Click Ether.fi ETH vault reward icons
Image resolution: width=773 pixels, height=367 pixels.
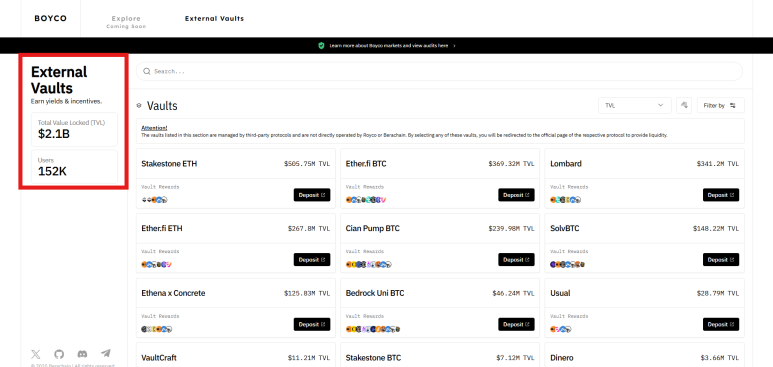tap(156, 264)
